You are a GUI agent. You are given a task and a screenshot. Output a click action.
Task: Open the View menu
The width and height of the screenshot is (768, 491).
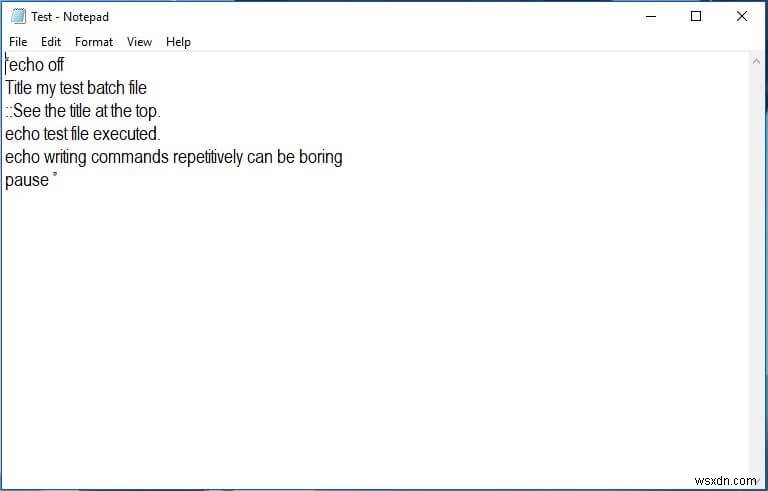[139, 42]
